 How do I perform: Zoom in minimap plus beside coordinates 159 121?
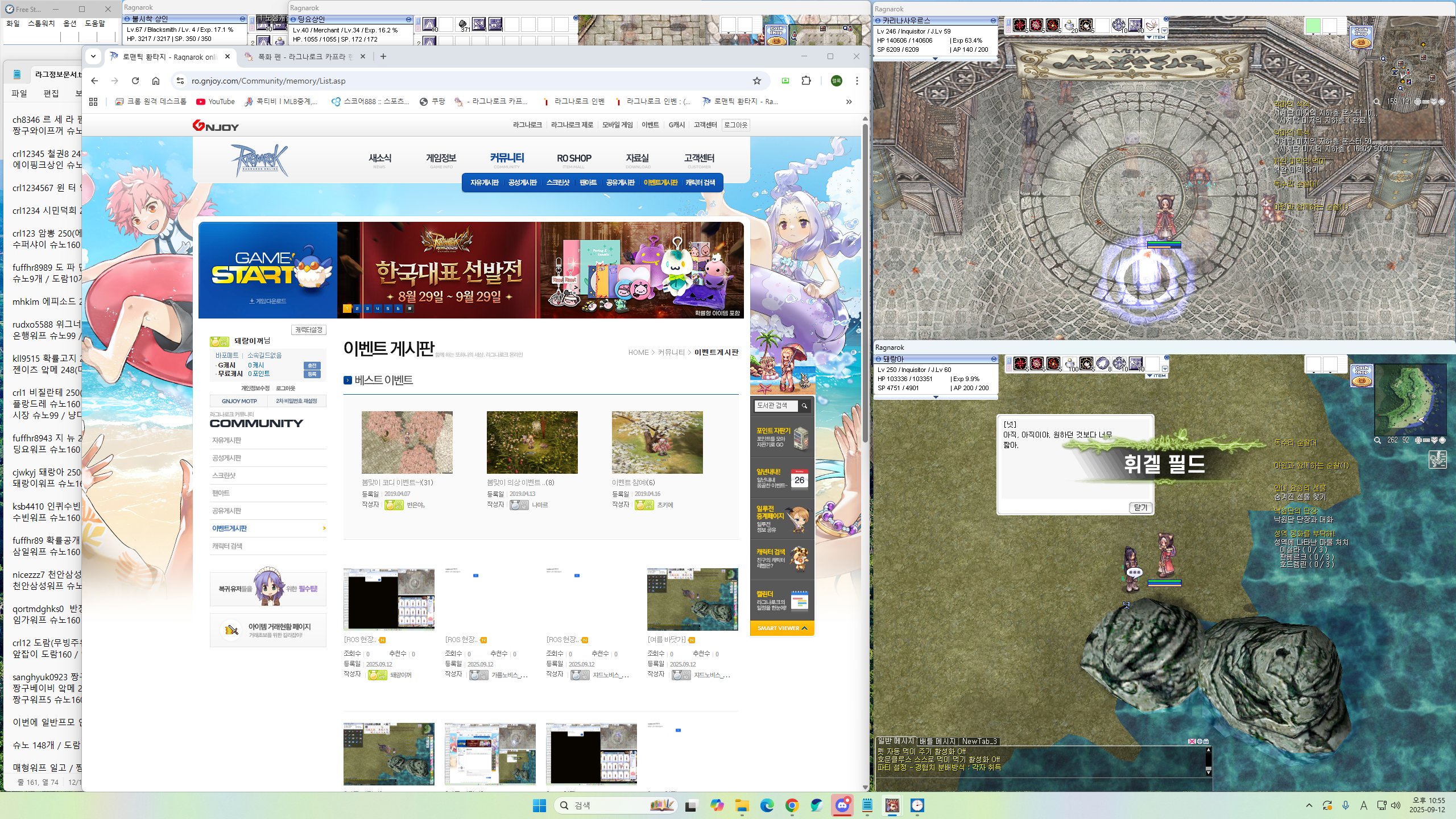[1418, 102]
